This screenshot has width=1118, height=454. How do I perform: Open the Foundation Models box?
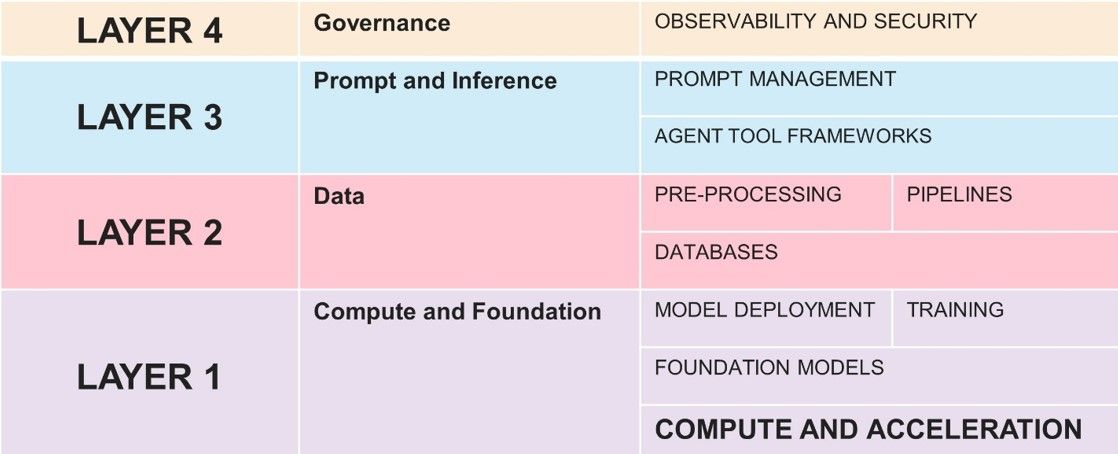[x=879, y=376]
